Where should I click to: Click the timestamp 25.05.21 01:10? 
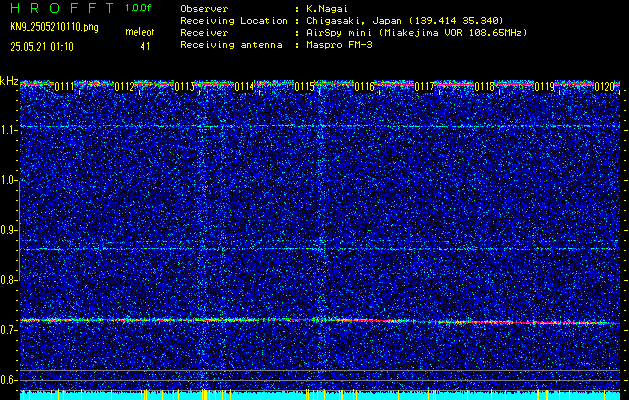coord(42,47)
